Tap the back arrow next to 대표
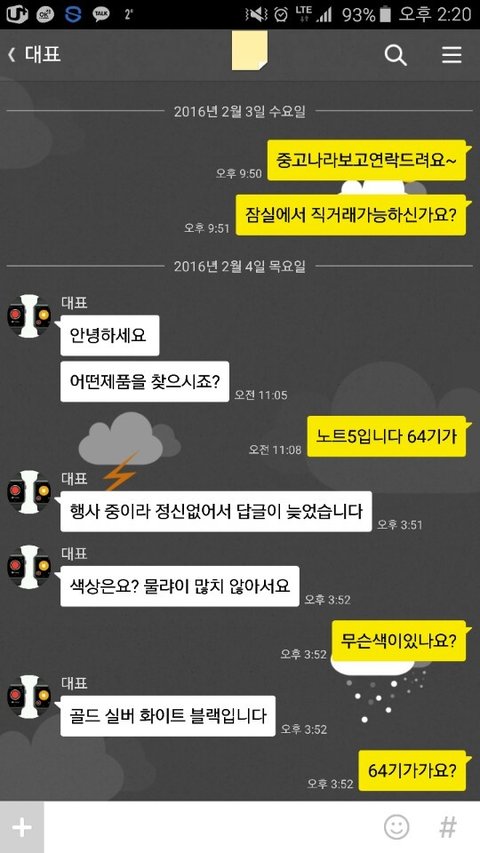Viewport: 480px width, 853px height. coord(11,55)
